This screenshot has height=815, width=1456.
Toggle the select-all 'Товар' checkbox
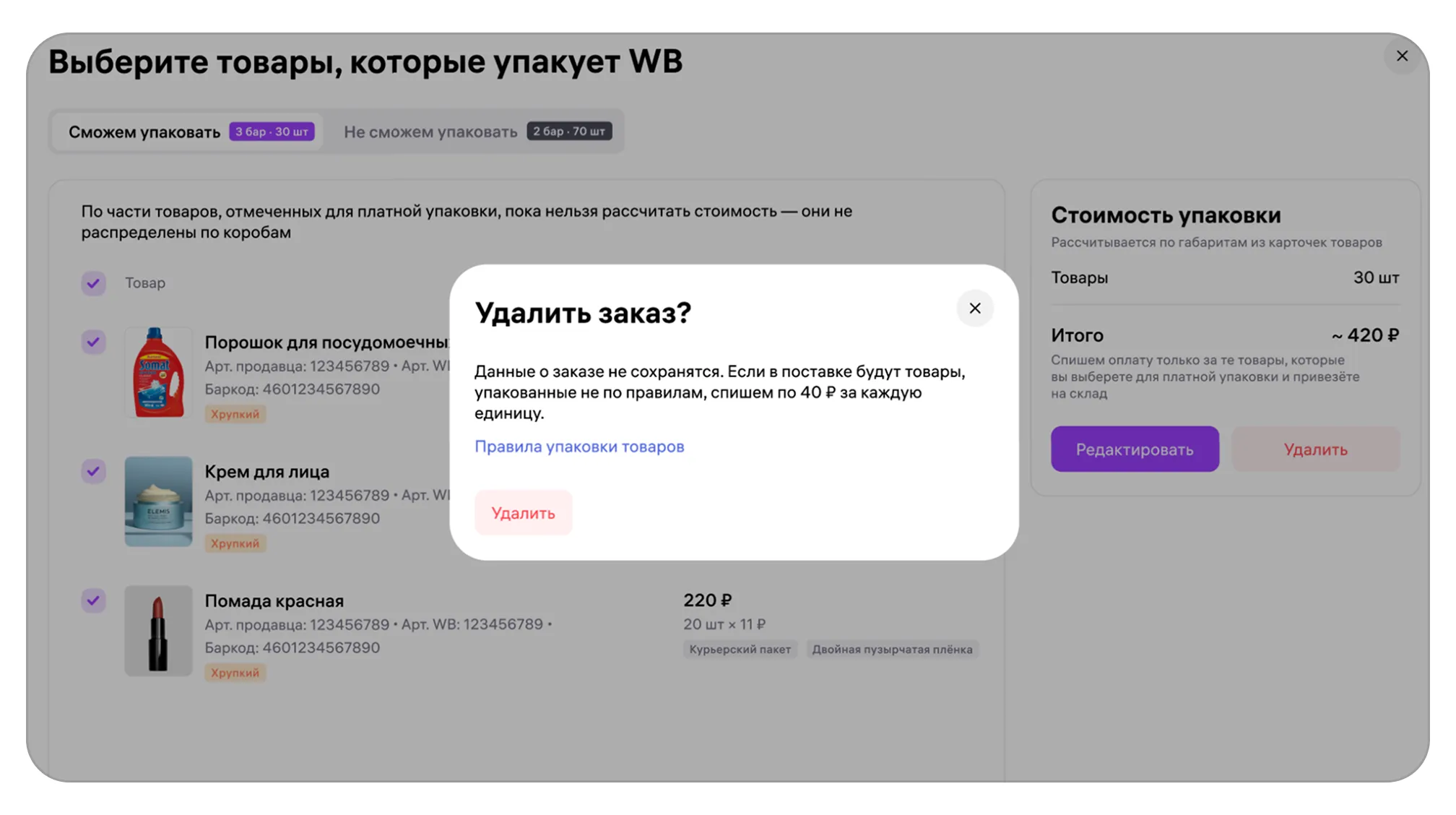[x=94, y=283]
